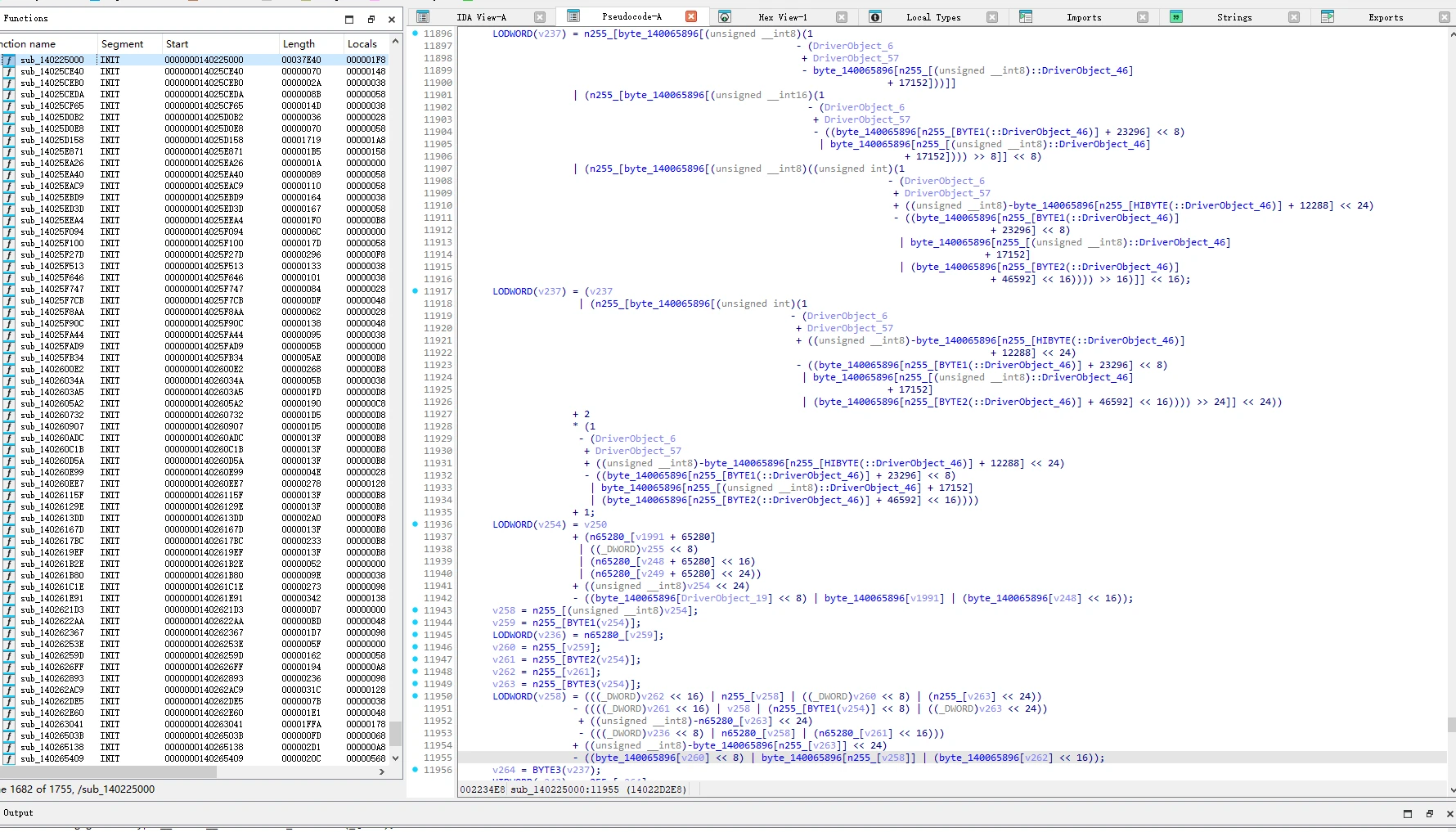
Task: Click the Strings tab icon
Action: click(x=1176, y=16)
